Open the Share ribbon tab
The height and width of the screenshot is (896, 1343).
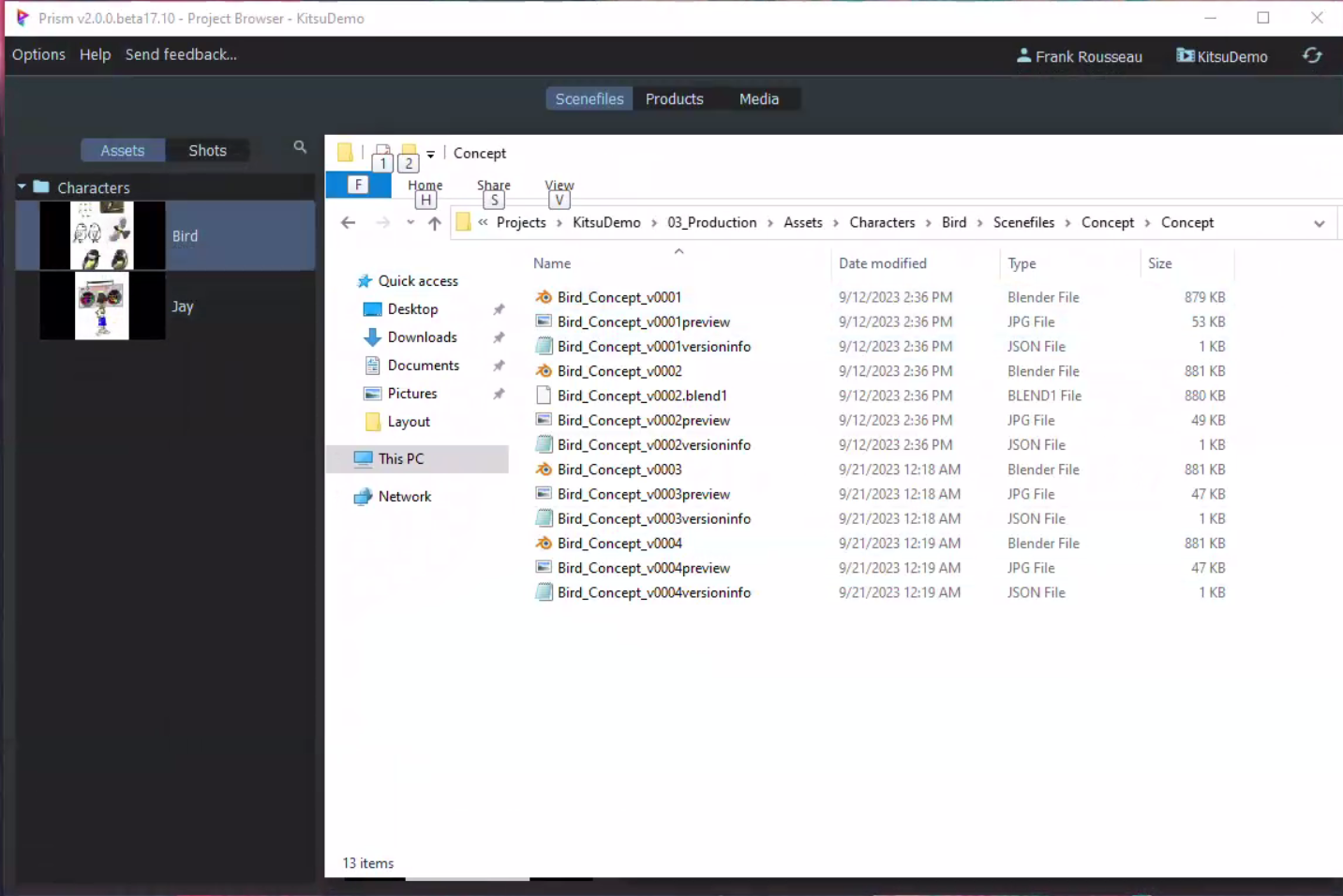[494, 186]
